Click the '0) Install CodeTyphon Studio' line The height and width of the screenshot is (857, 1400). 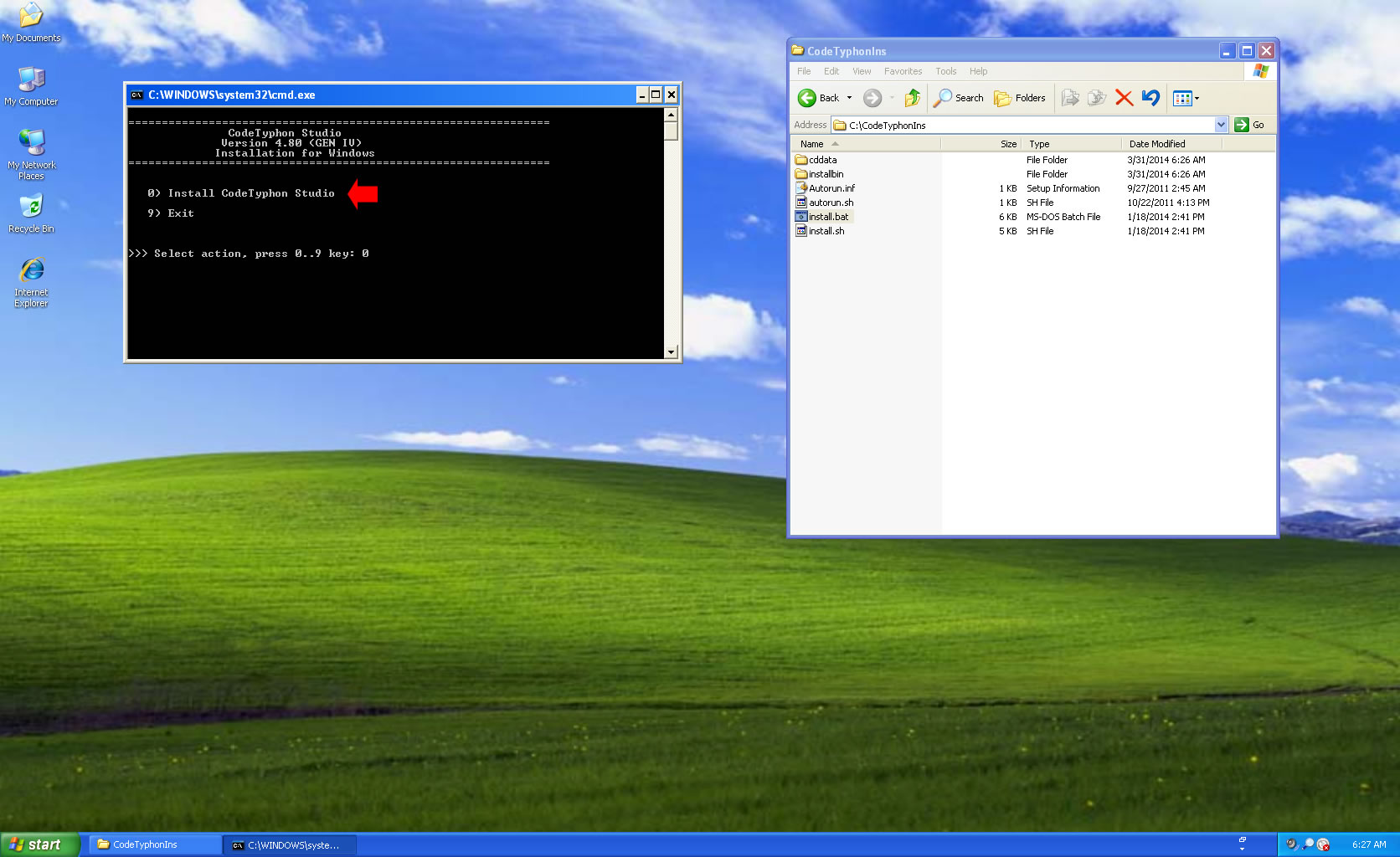point(241,193)
